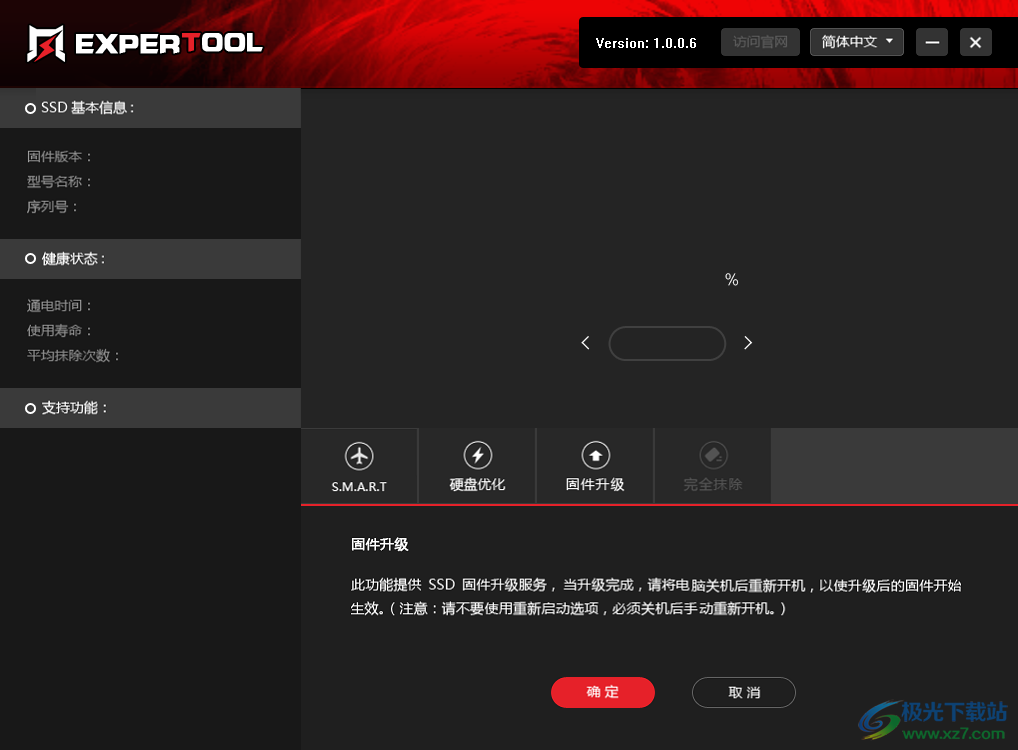Click the 平均抹除次数 label
The height and width of the screenshot is (750, 1018).
[73, 356]
